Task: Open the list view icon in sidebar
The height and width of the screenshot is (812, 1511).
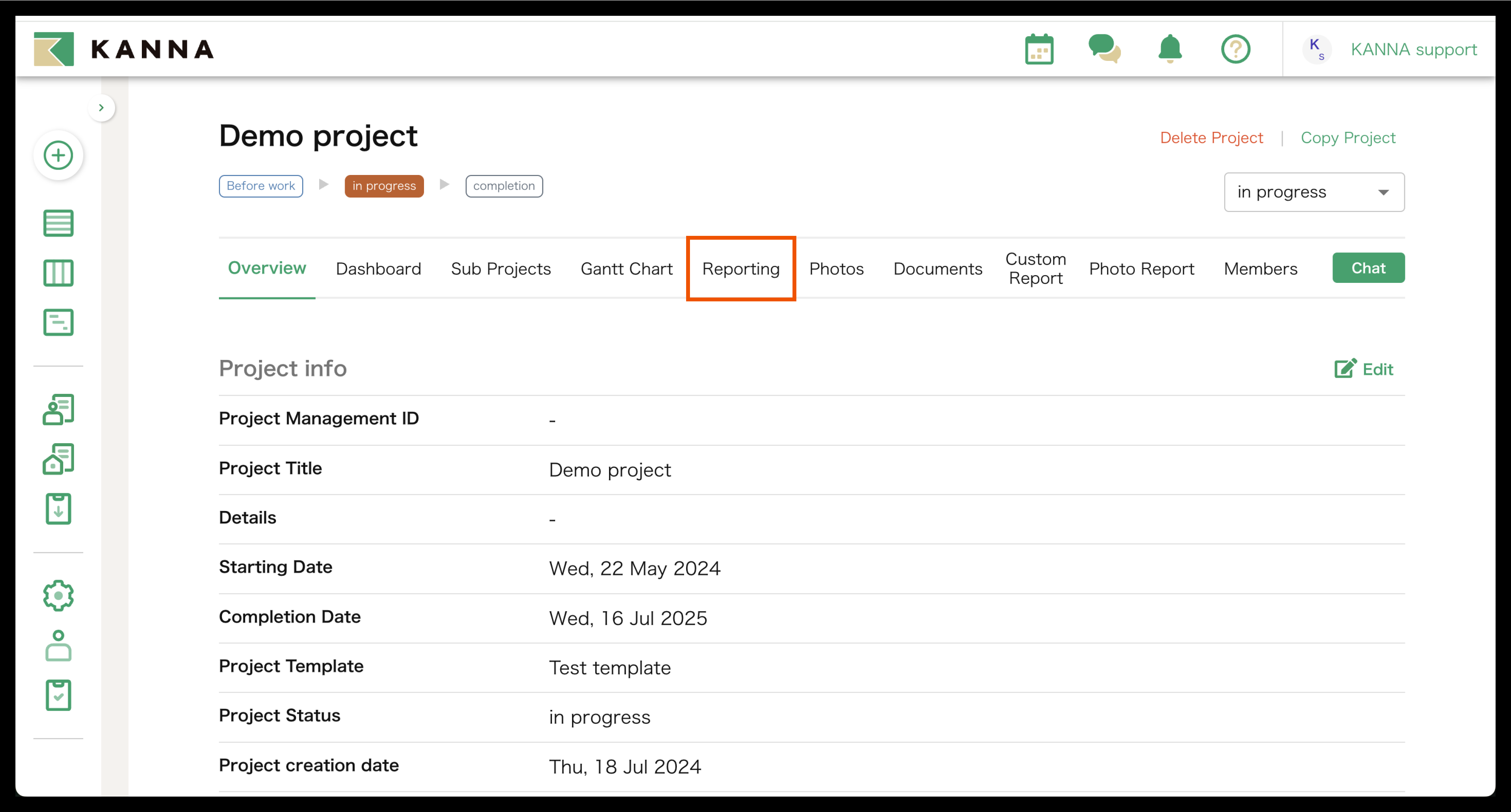Action: click(58, 224)
